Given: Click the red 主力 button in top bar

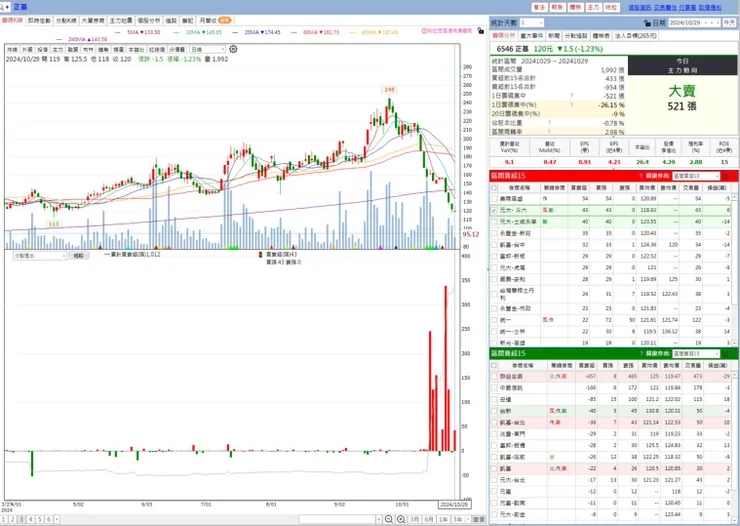Looking at the screenshot, I should pyautogui.click(x=593, y=8).
